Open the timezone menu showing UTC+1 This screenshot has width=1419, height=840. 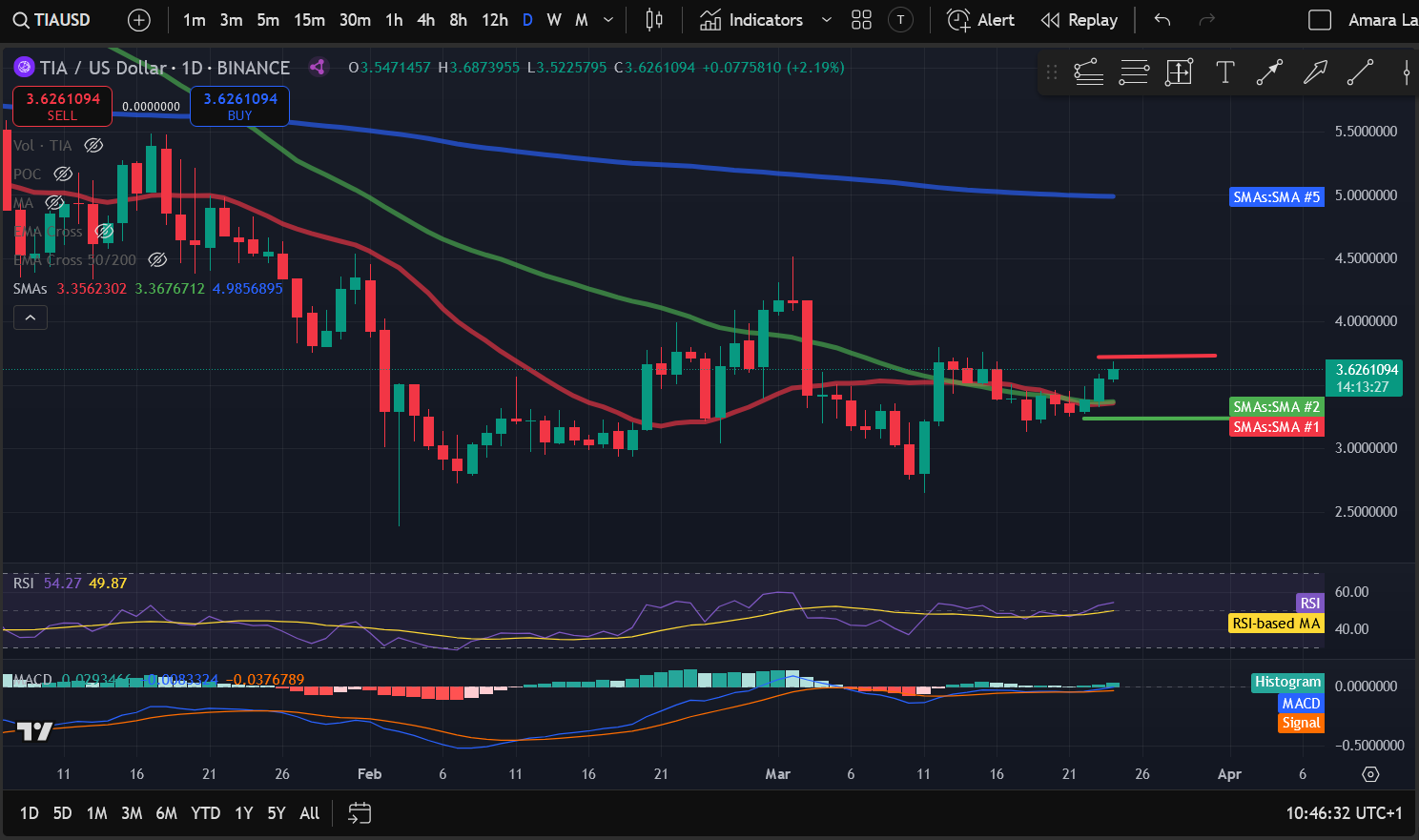coord(1345,813)
